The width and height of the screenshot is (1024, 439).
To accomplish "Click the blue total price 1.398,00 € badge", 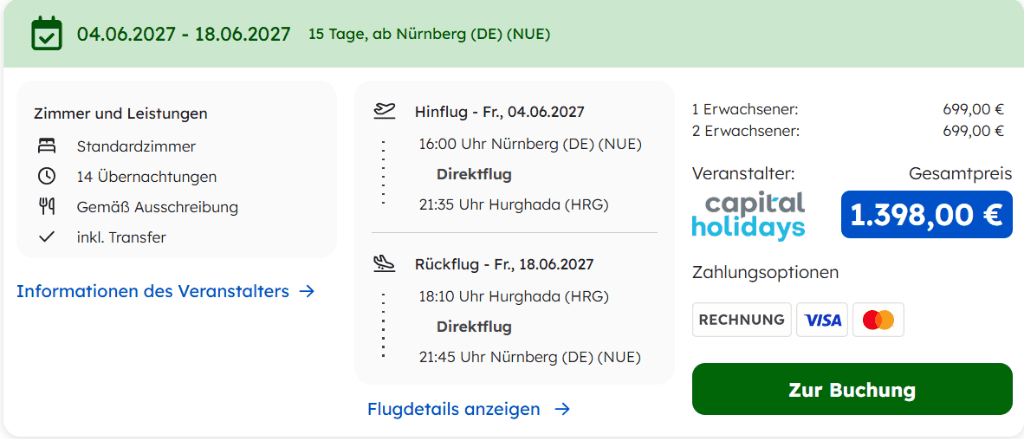I will tap(927, 214).
